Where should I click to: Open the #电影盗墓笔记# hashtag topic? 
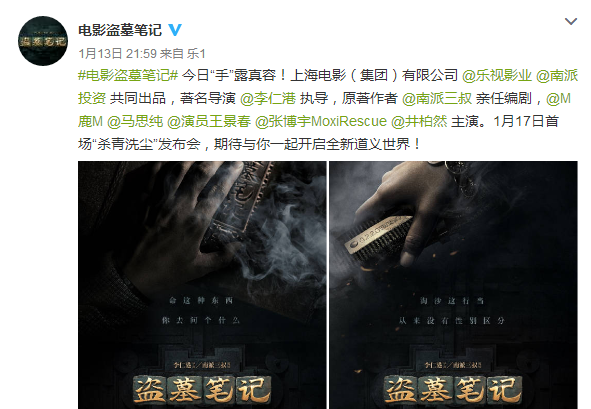point(128,75)
